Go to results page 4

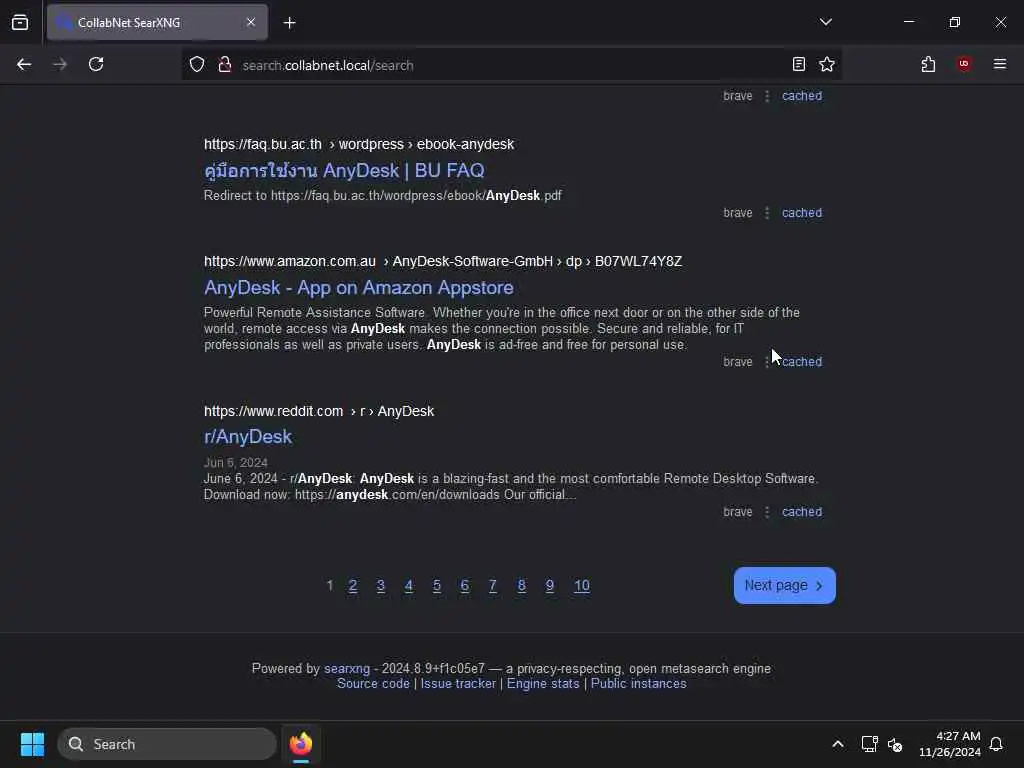[409, 586]
